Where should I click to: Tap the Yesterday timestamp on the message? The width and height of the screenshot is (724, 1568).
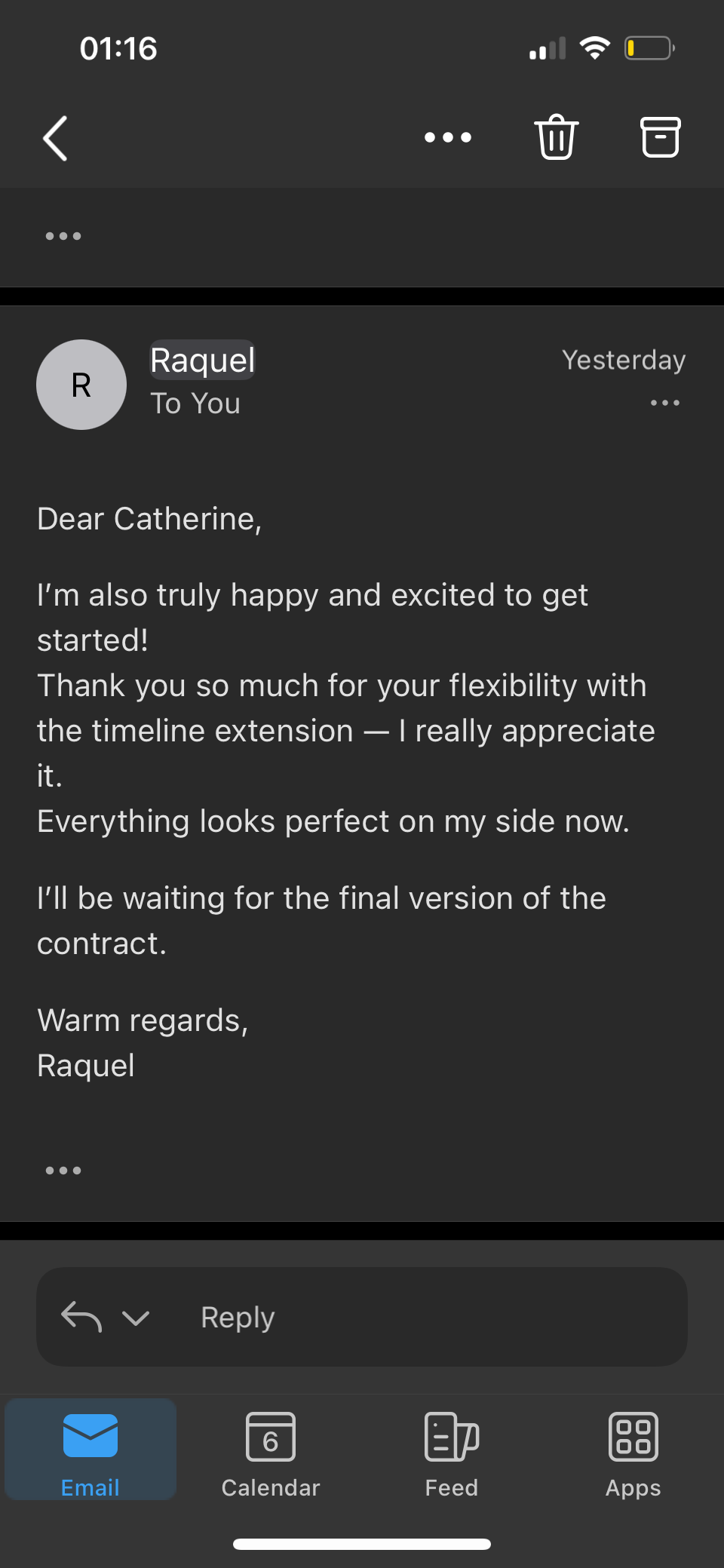[x=624, y=360]
